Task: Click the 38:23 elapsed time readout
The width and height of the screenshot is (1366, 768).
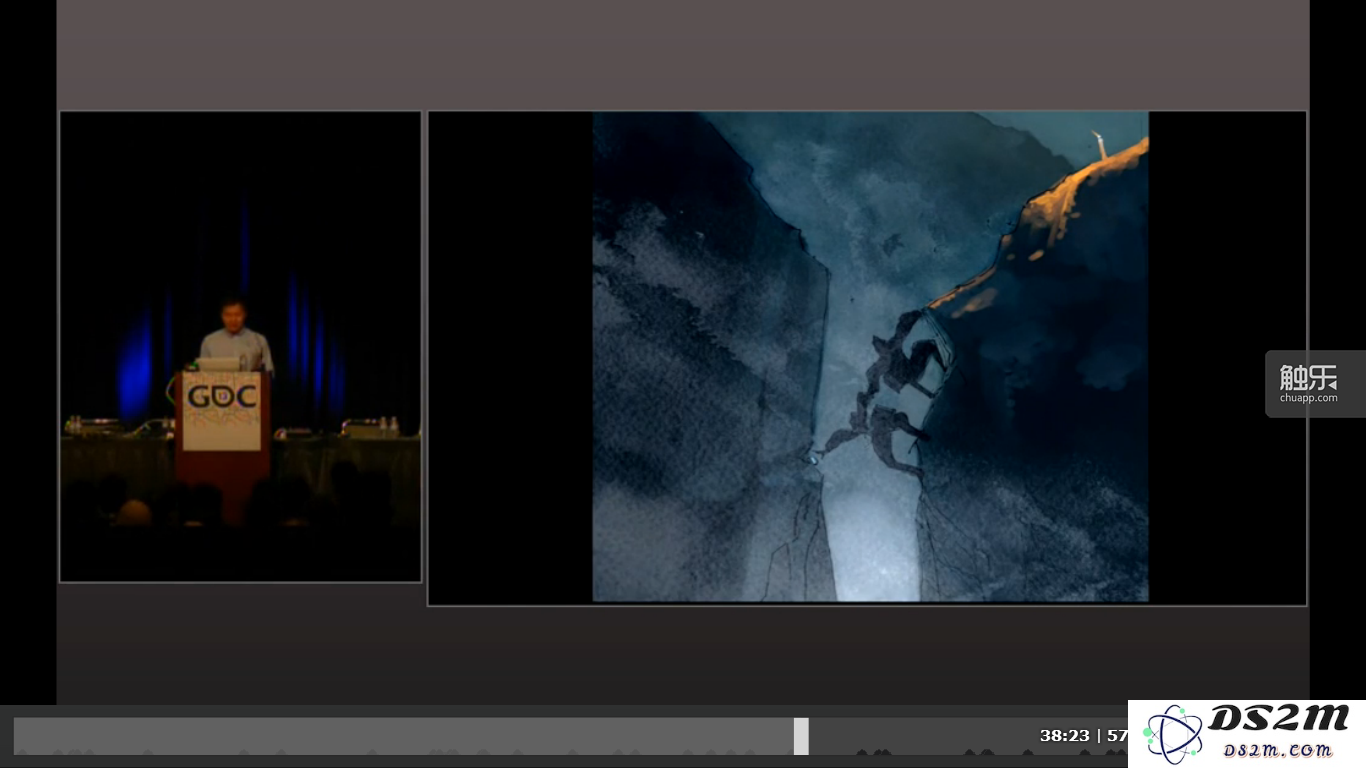Action: coord(1064,735)
